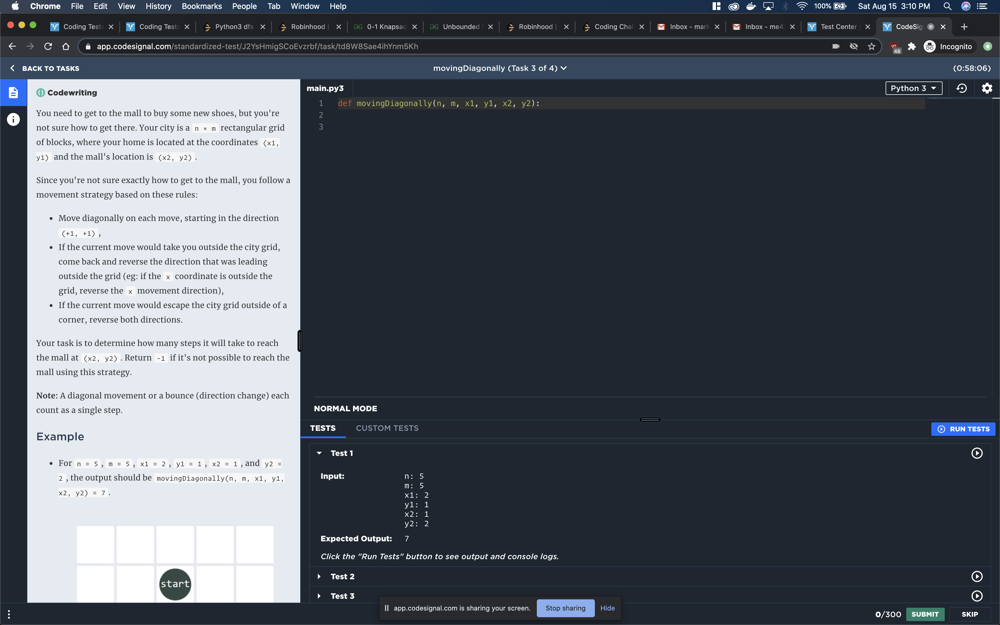This screenshot has height=625, width=1000.
Task: Open editor settings gear icon
Action: [x=987, y=88]
